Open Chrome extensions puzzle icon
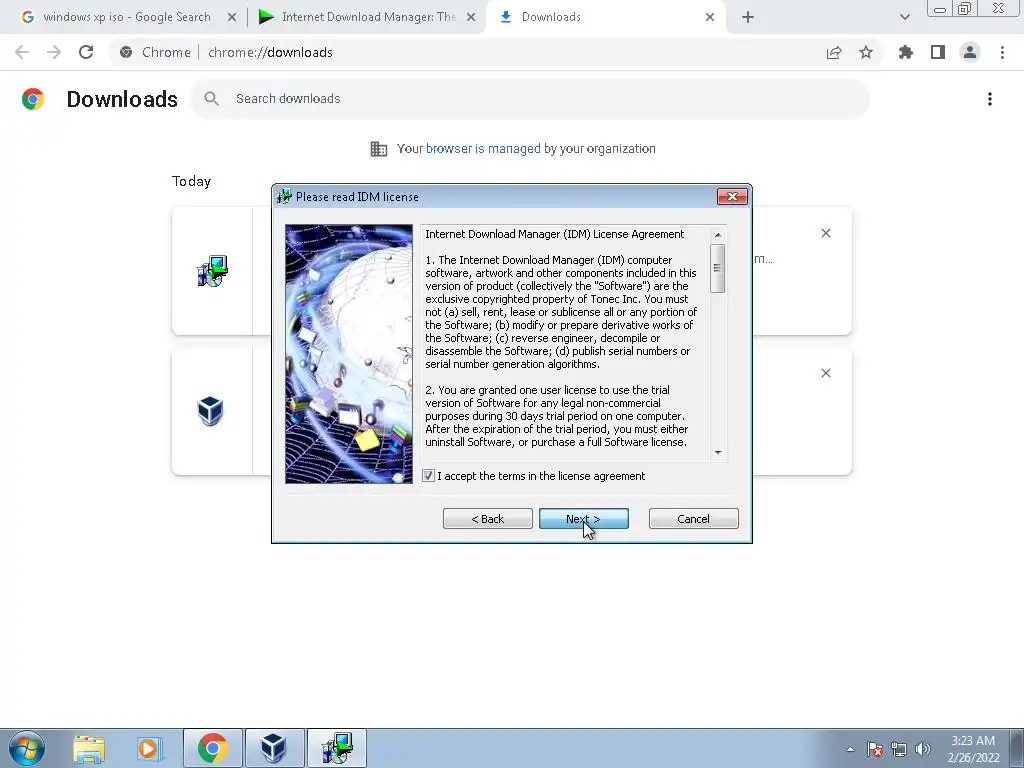Viewport: 1024px width, 768px height. (x=906, y=52)
